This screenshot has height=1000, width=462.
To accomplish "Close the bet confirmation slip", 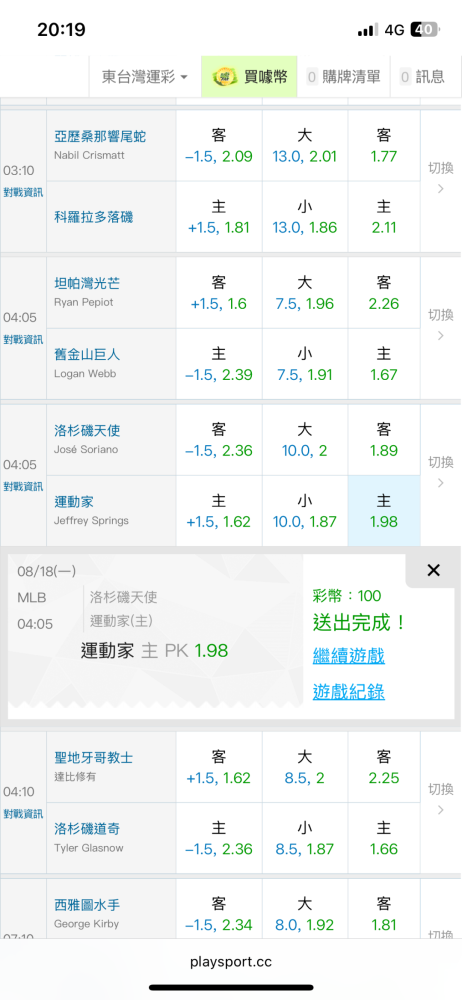I will [433, 571].
